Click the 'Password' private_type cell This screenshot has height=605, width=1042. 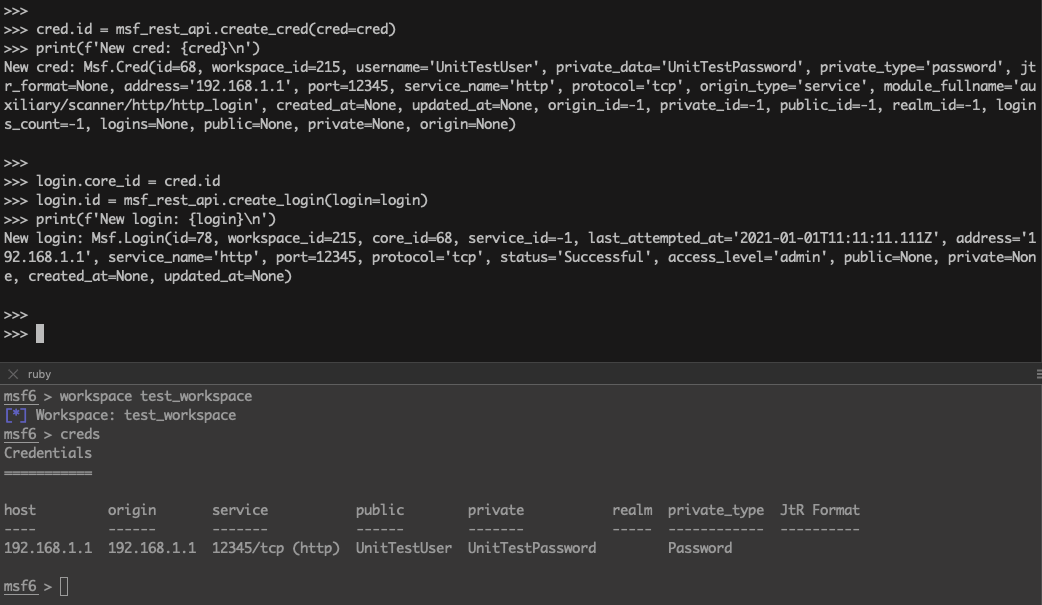click(699, 548)
